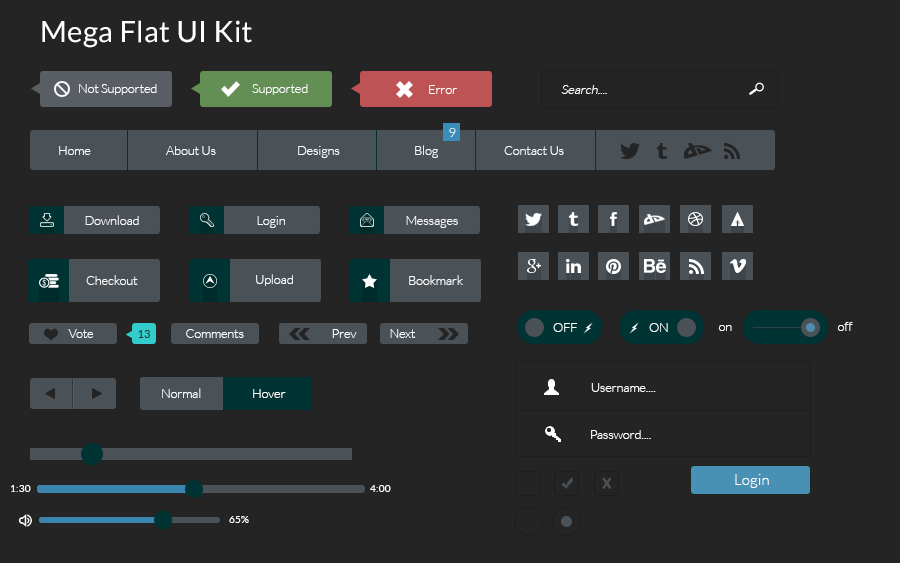Open the Blog menu item
The image size is (900, 563).
click(x=426, y=150)
